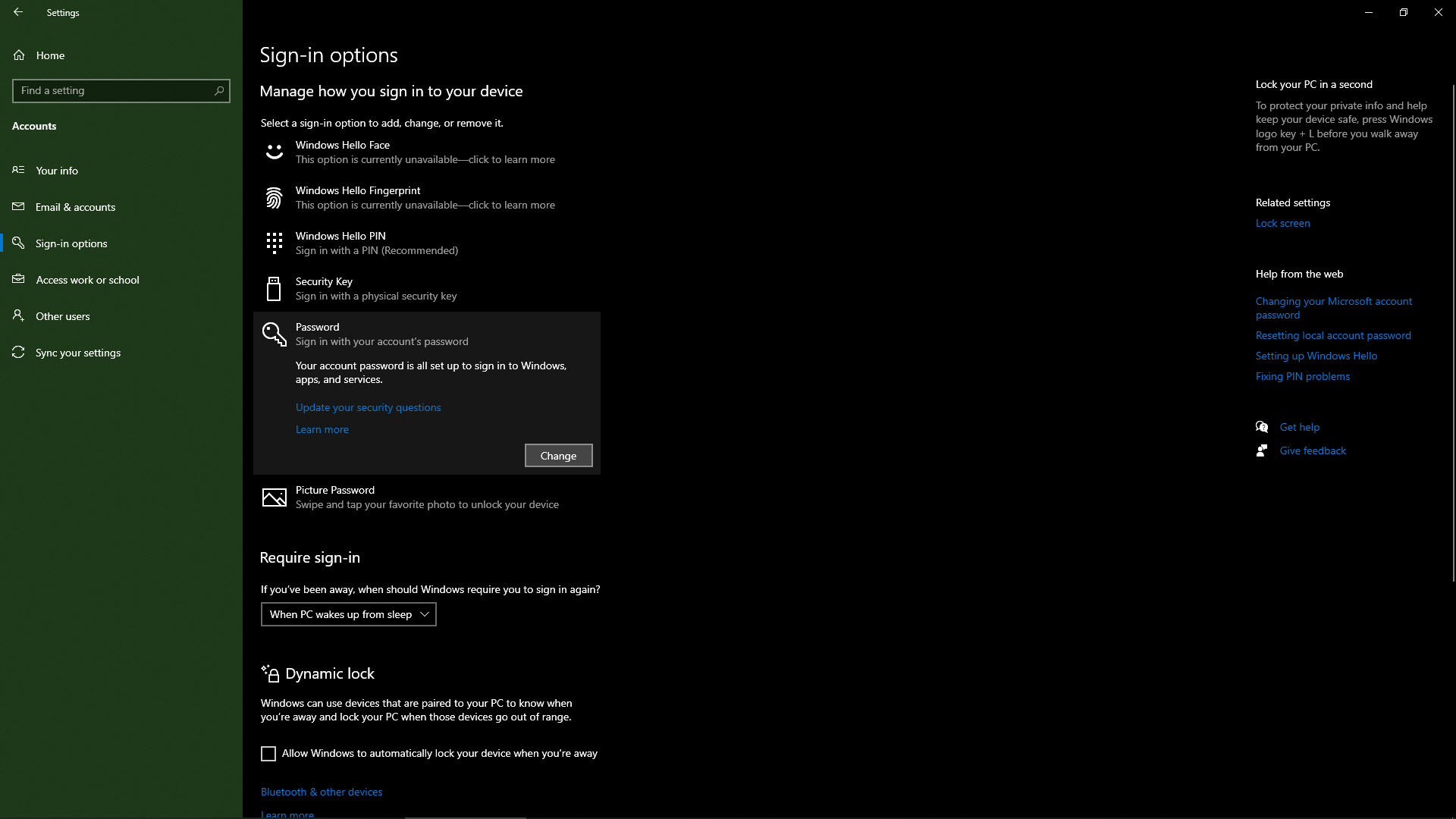Expand the Windows Hello Fingerprint option
1456x819 pixels.
tap(427, 198)
